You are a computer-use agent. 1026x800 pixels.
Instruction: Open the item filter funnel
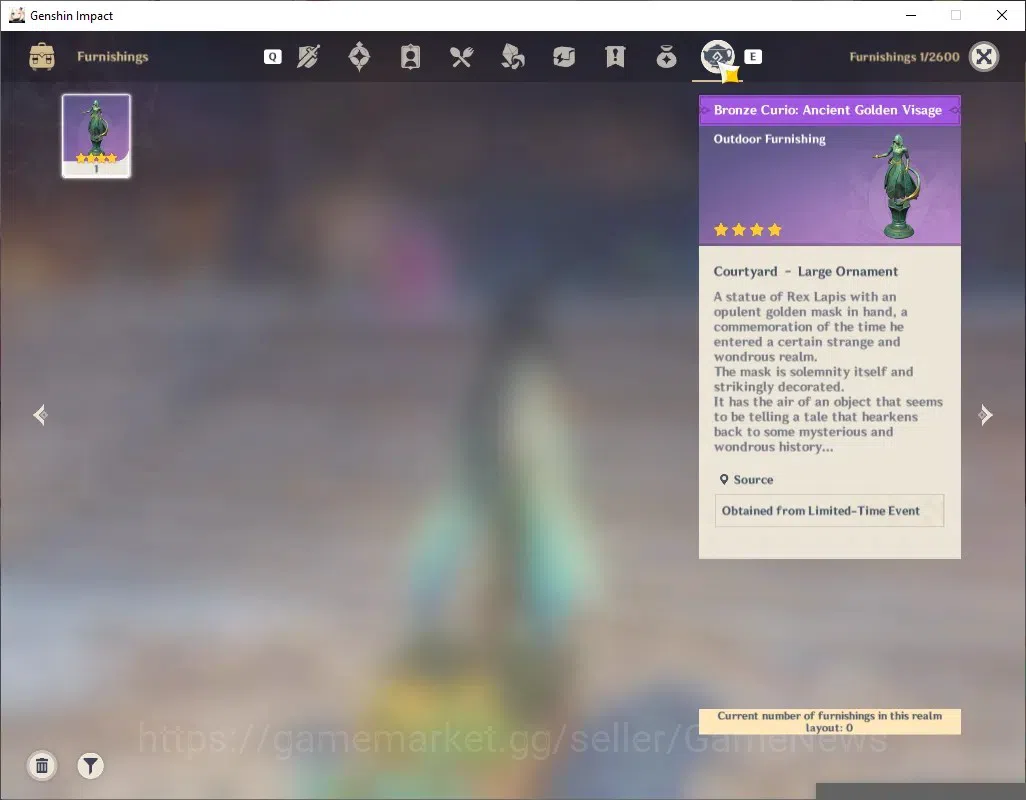pos(90,765)
